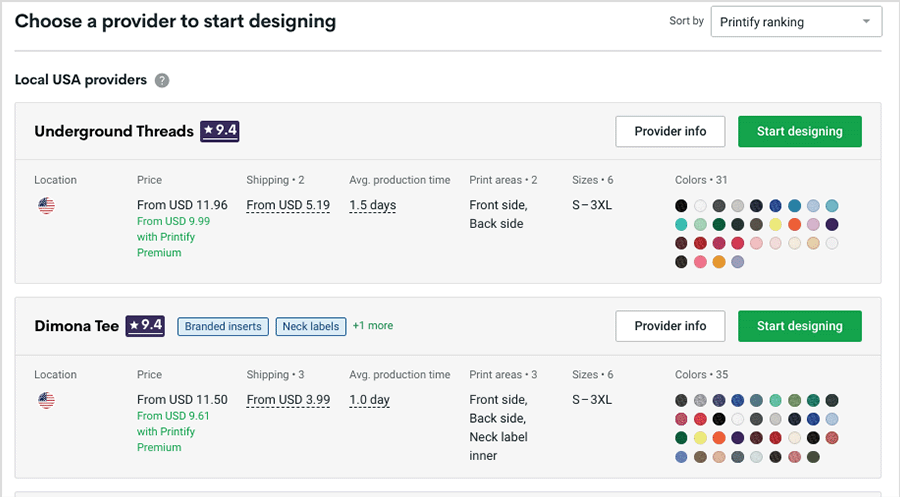Click the From USD 11.50 price
Image resolution: width=900 pixels, height=497 pixels.
tap(182, 399)
